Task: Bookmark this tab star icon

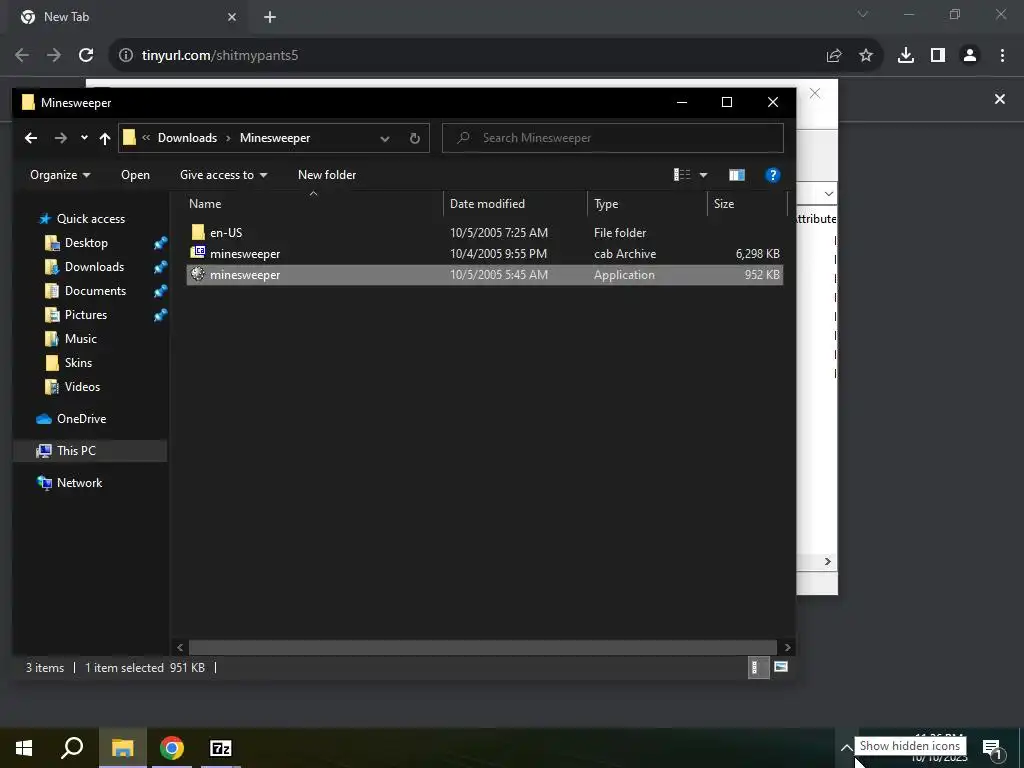Action: 866,56
